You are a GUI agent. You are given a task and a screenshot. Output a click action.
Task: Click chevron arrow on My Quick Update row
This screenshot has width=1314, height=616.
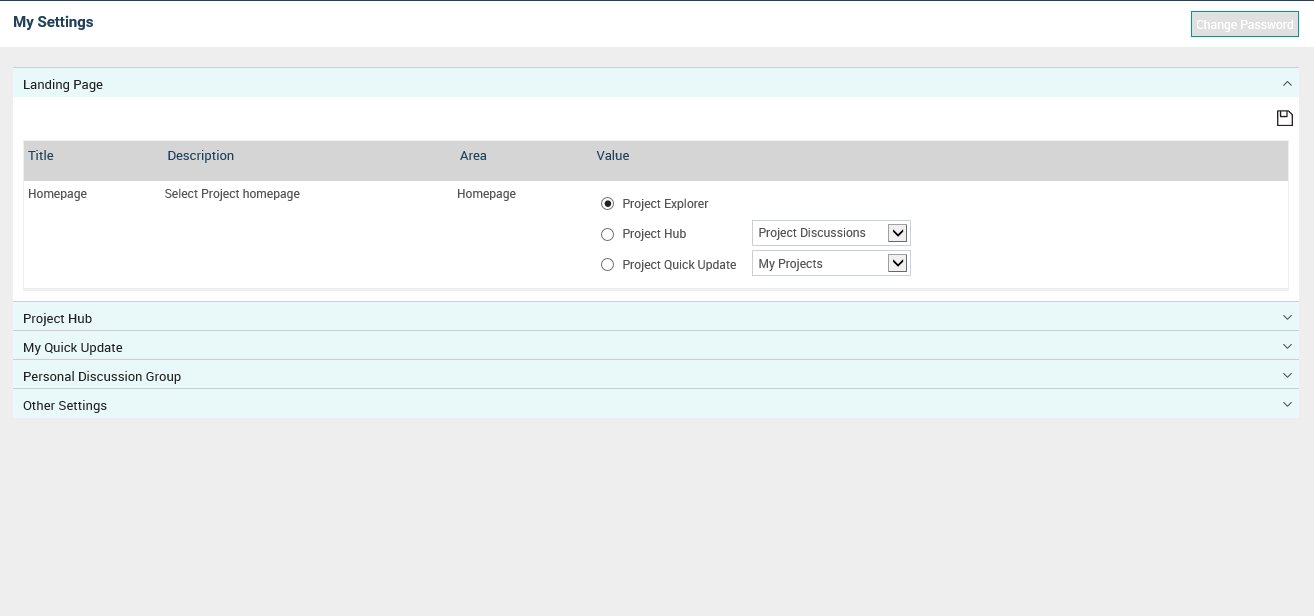pos(1287,347)
